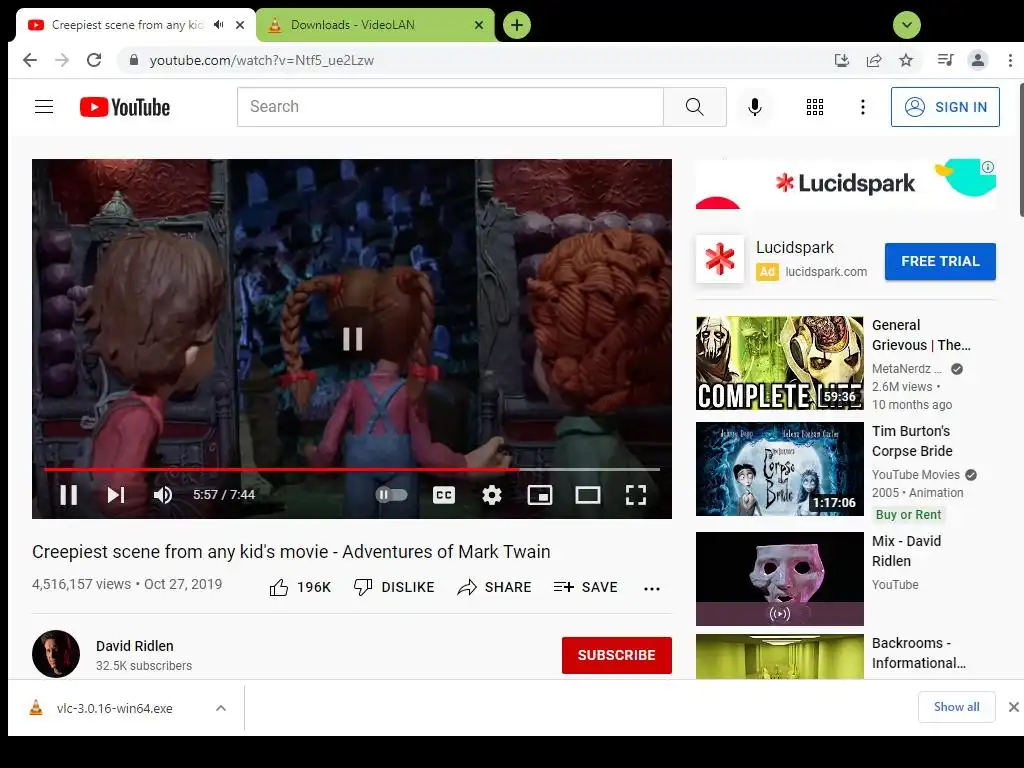Viewport: 1024px width, 768px height.
Task: Click the browser address bar URL
Action: click(x=262, y=60)
